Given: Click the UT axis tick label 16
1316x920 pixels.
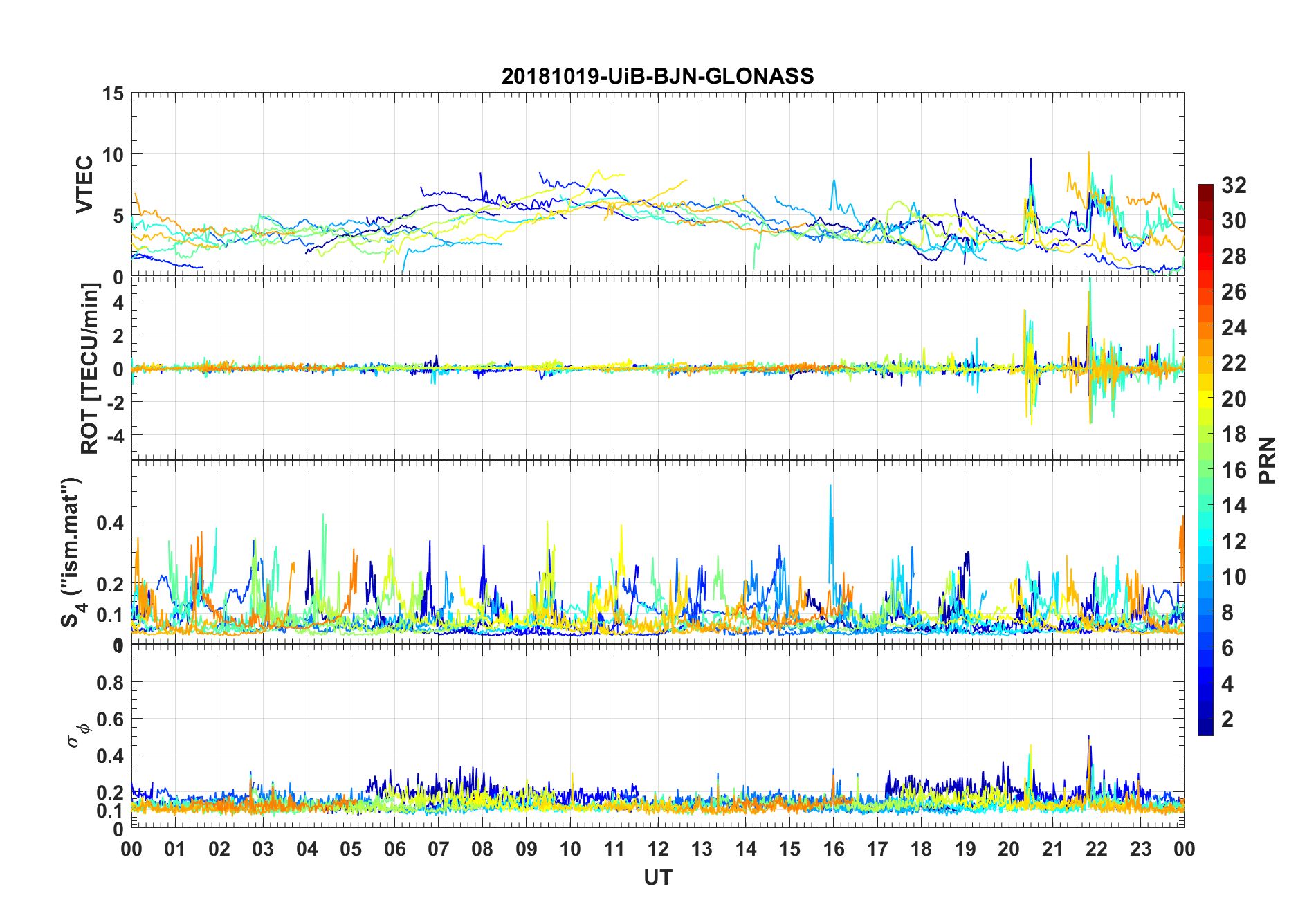Looking at the screenshot, I should click(834, 849).
